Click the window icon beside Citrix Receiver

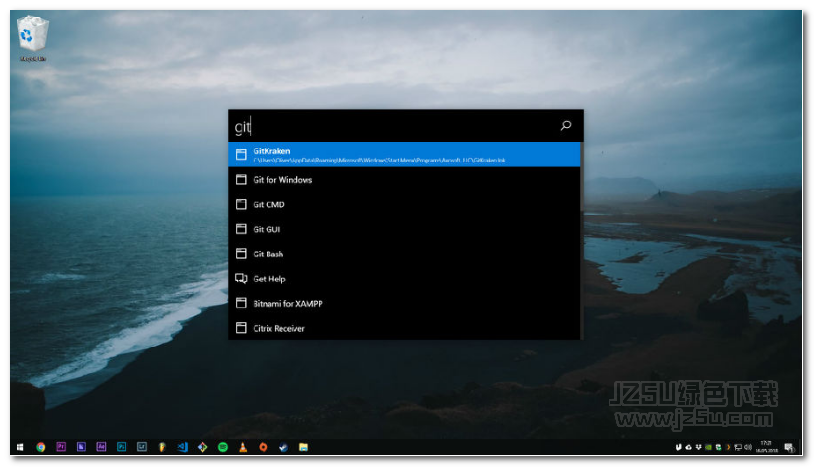click(x=241, y=328)
